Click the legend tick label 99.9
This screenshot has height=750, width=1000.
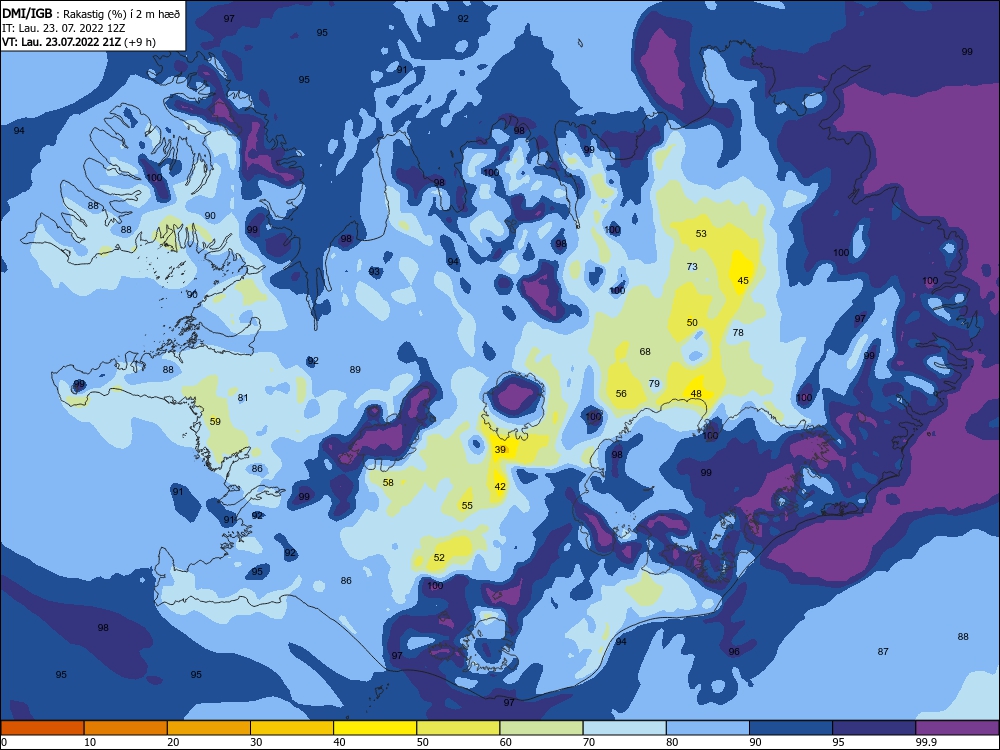(x=925, y=742)
